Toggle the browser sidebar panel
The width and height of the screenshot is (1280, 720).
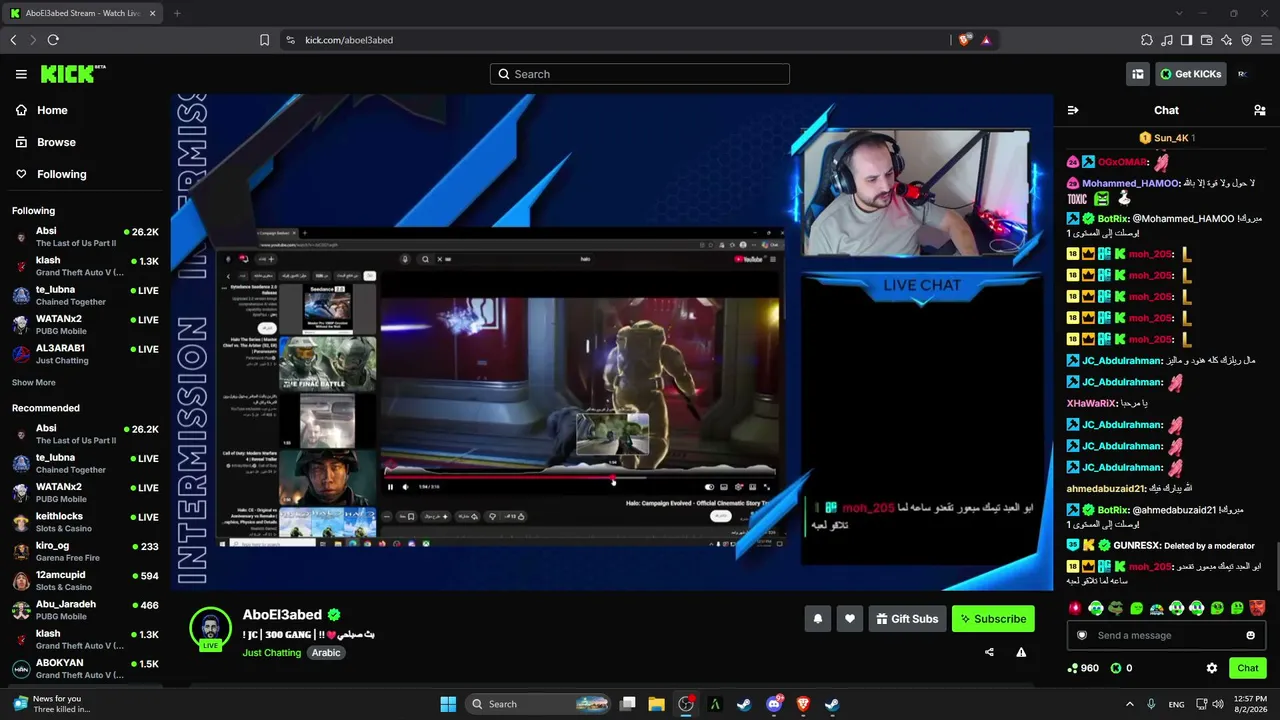click(1187, 40)
